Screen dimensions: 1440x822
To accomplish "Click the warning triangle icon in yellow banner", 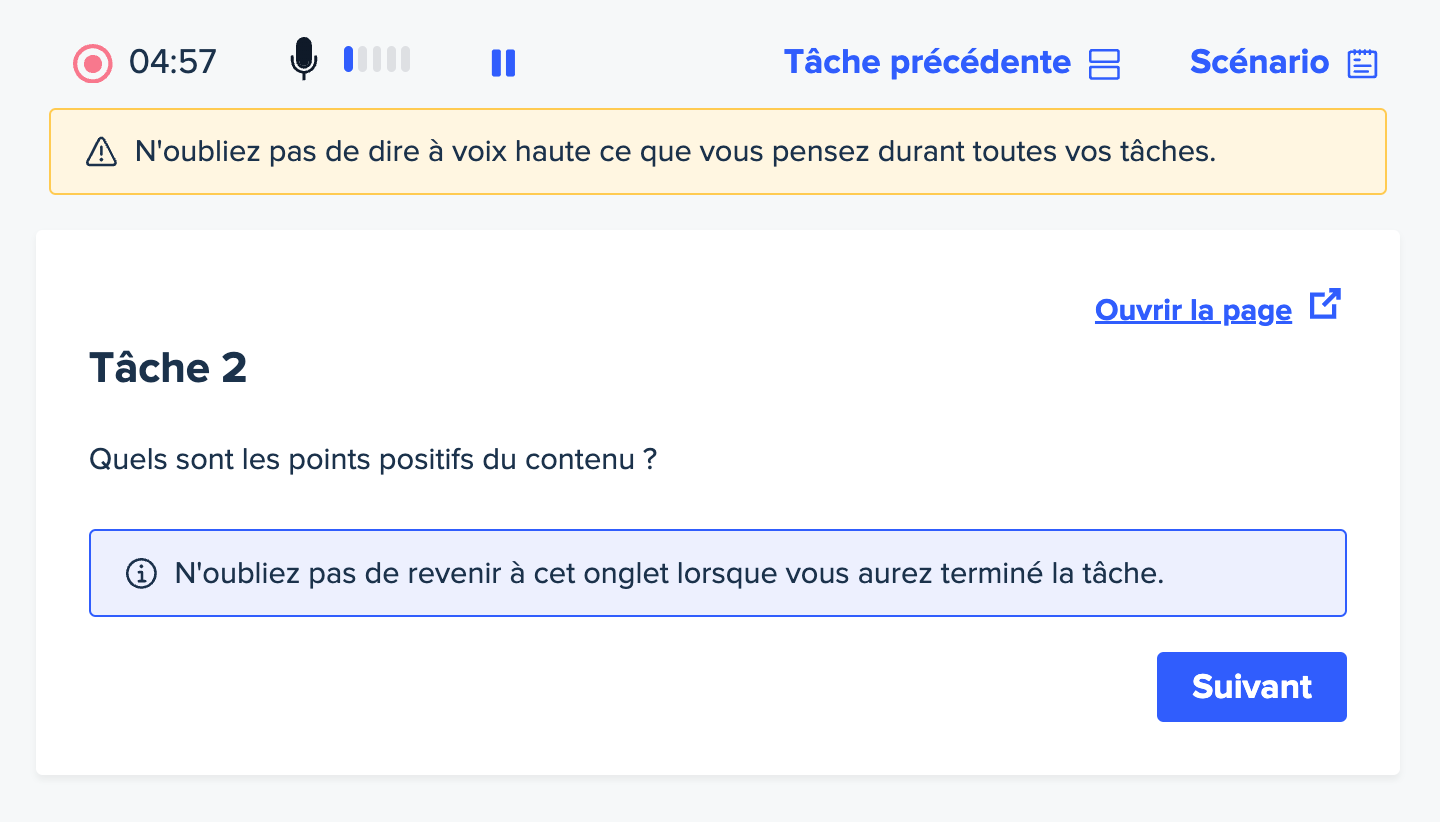I will (102, 152).
